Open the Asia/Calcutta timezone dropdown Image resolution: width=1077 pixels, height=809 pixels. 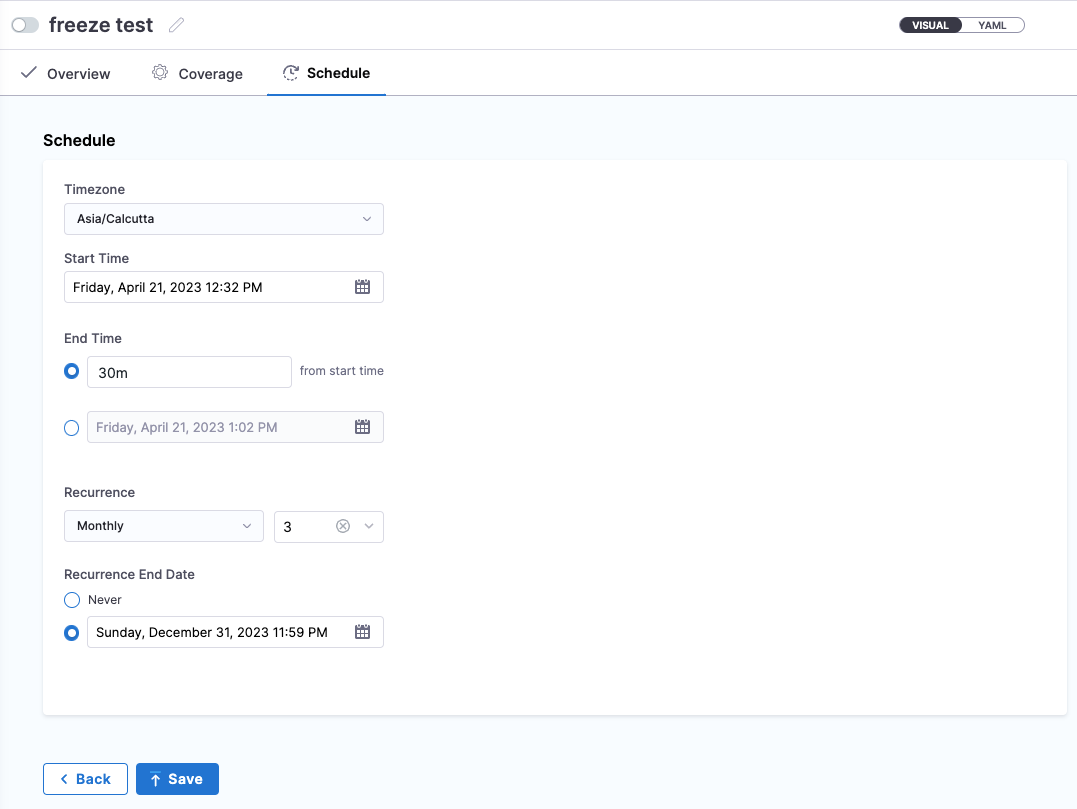click(x=223, y=219)
